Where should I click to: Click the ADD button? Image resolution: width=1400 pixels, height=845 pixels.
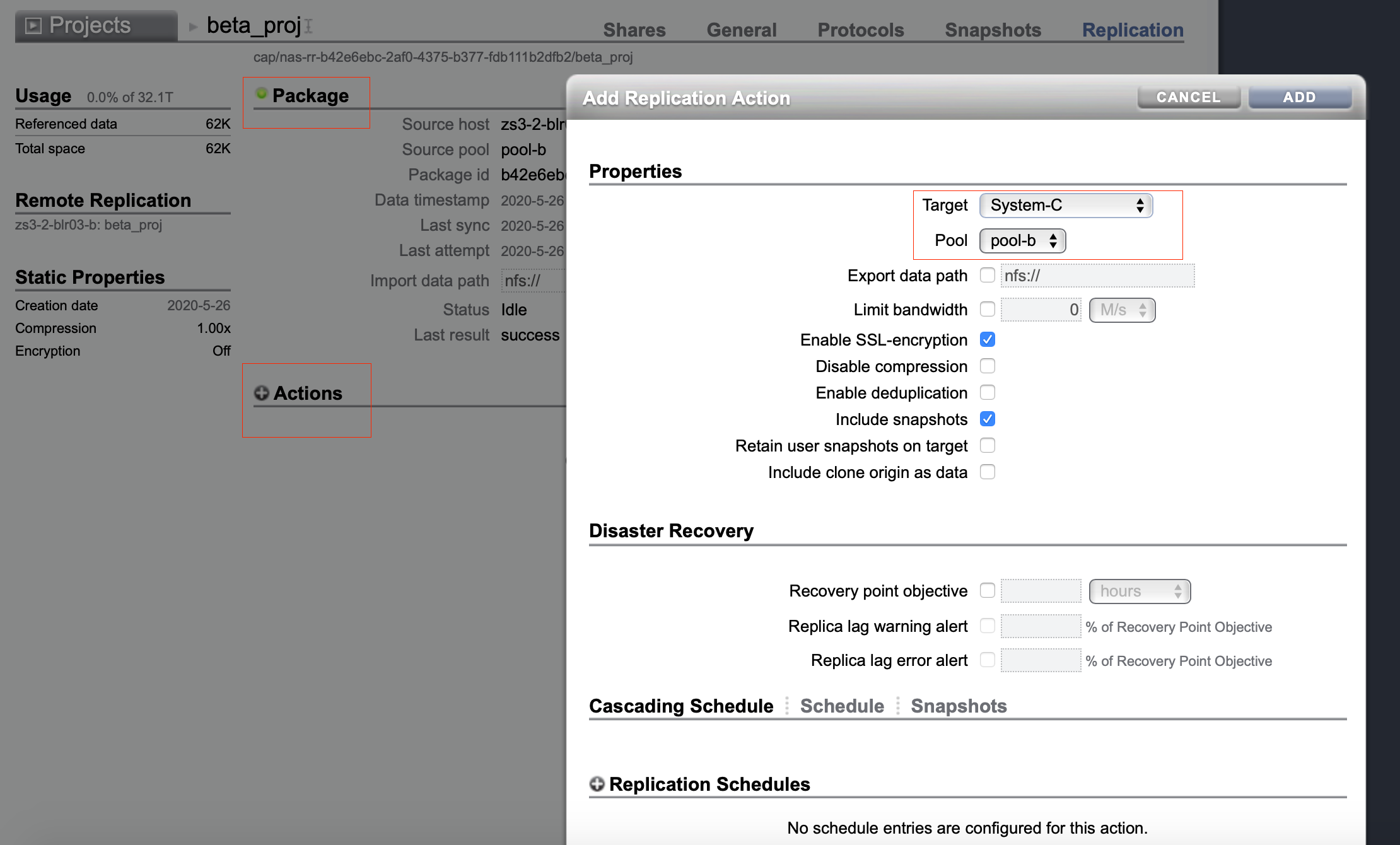tap(1300, 97)
